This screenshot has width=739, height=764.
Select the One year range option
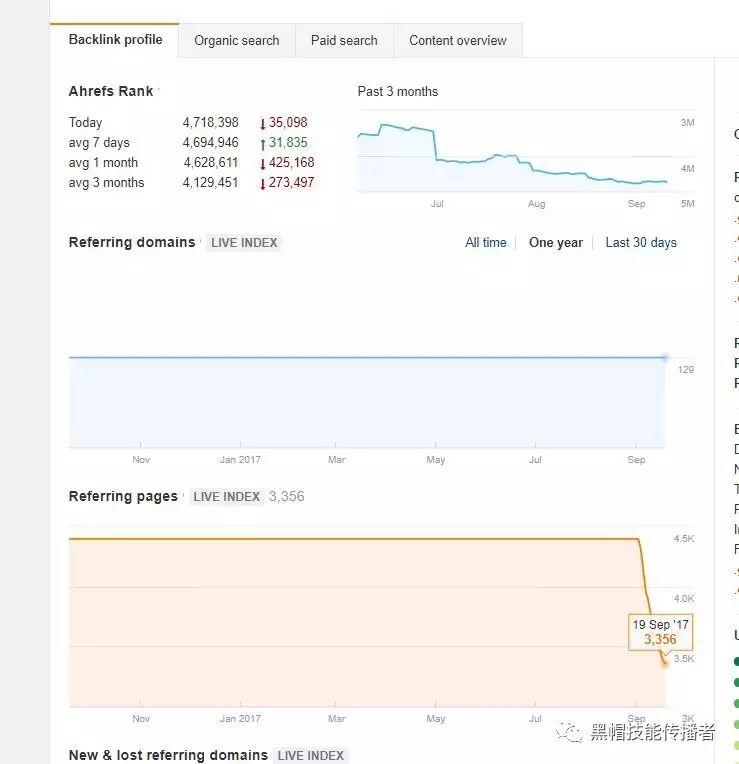[555, 242]
